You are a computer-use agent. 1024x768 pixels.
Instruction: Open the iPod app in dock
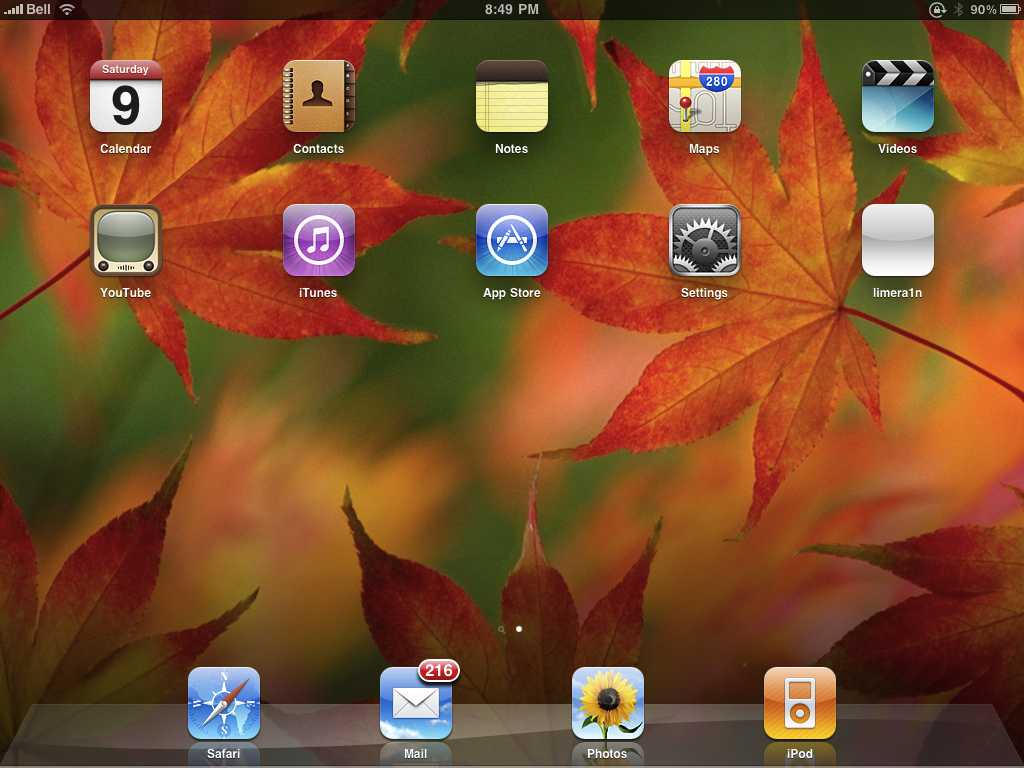[799, 703]
